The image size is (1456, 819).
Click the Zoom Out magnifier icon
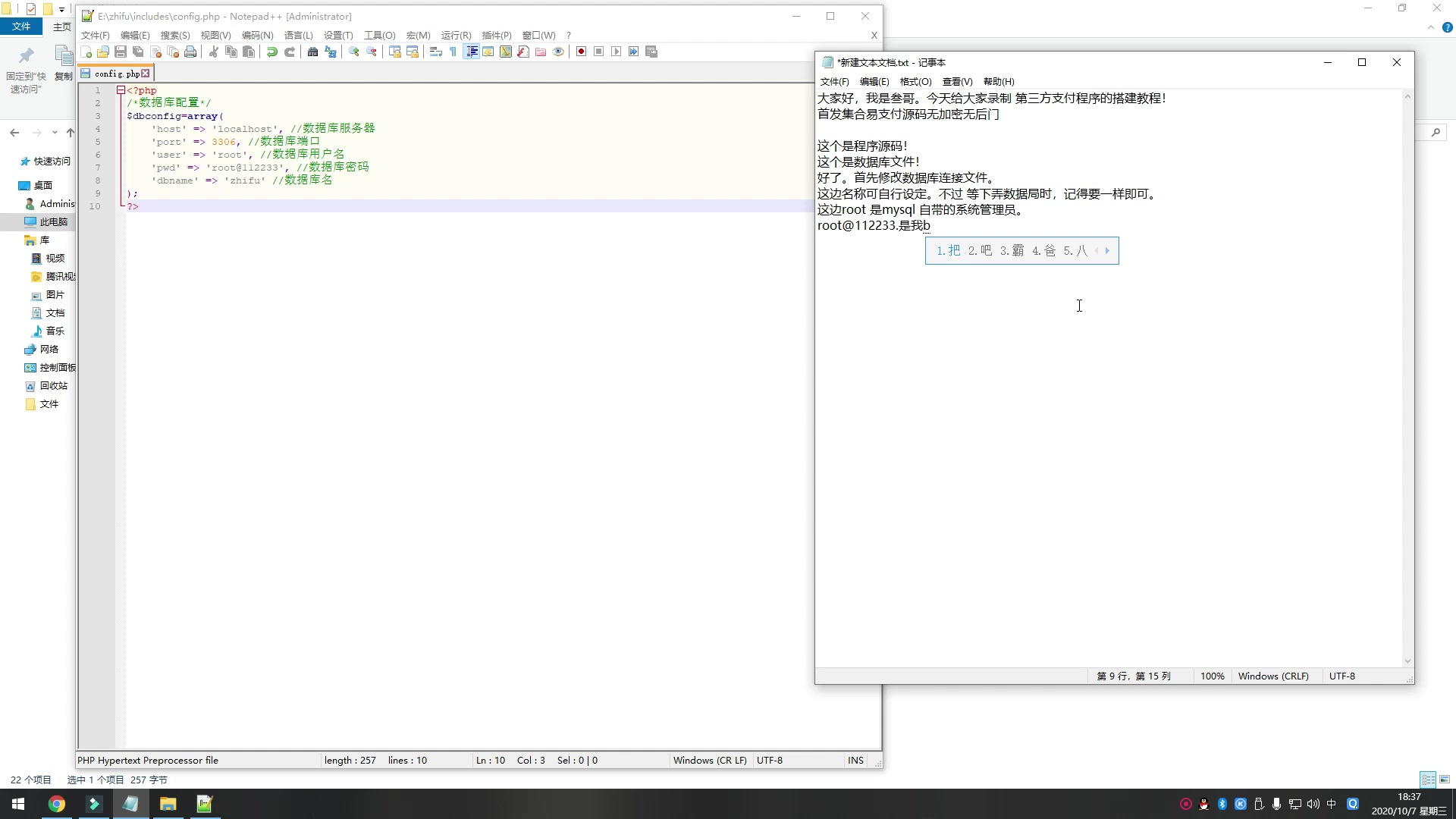click(x=371, y=52)
